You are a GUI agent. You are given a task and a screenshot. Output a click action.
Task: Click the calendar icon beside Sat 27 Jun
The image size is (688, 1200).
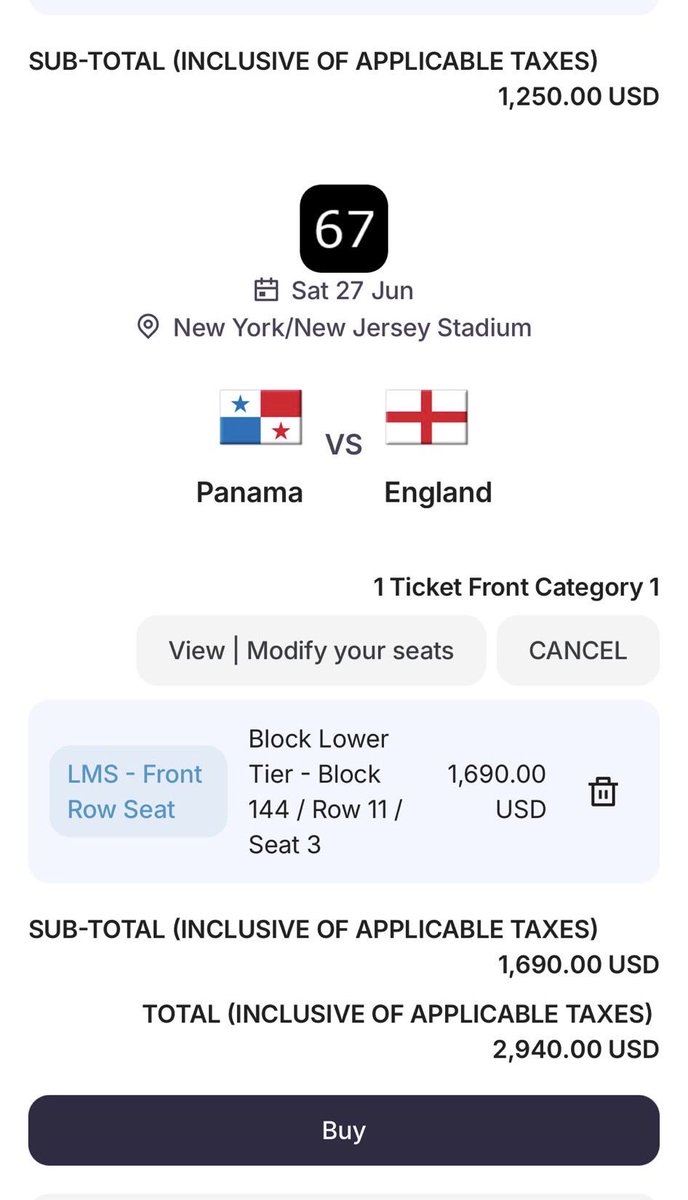[266, 290]
